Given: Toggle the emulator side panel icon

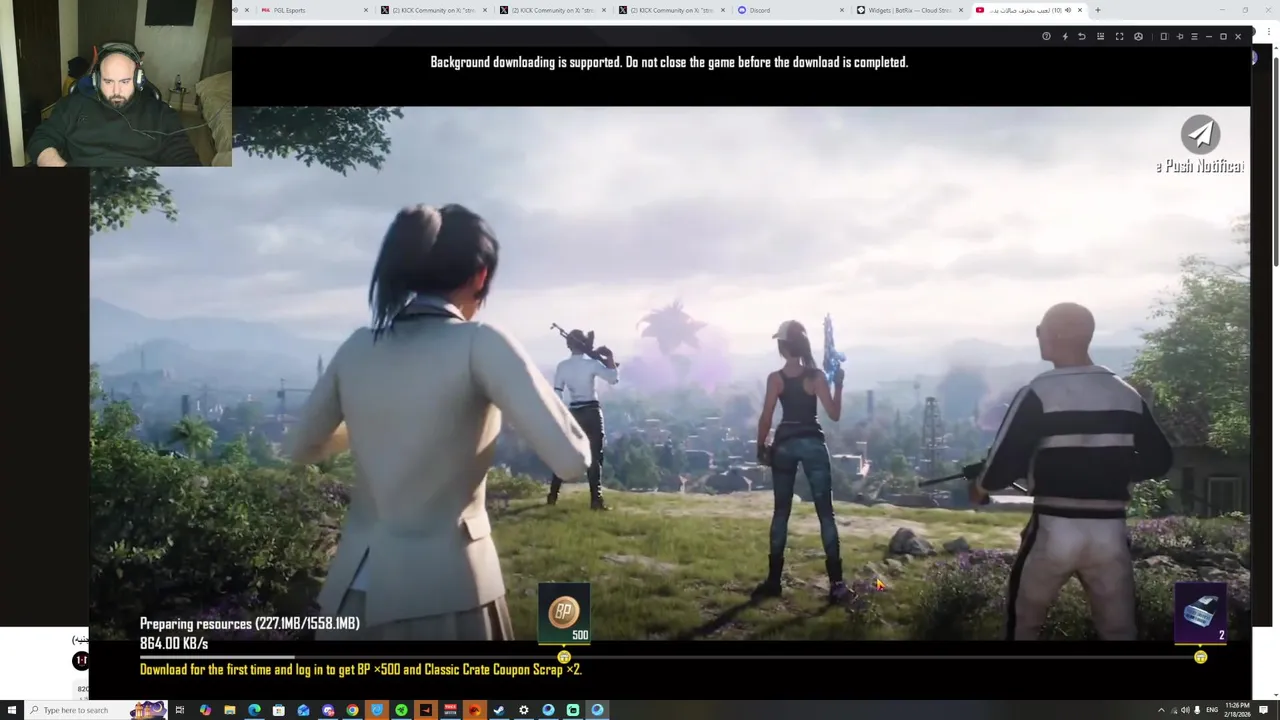Looking at the screenshot, I should point(1163,36).
